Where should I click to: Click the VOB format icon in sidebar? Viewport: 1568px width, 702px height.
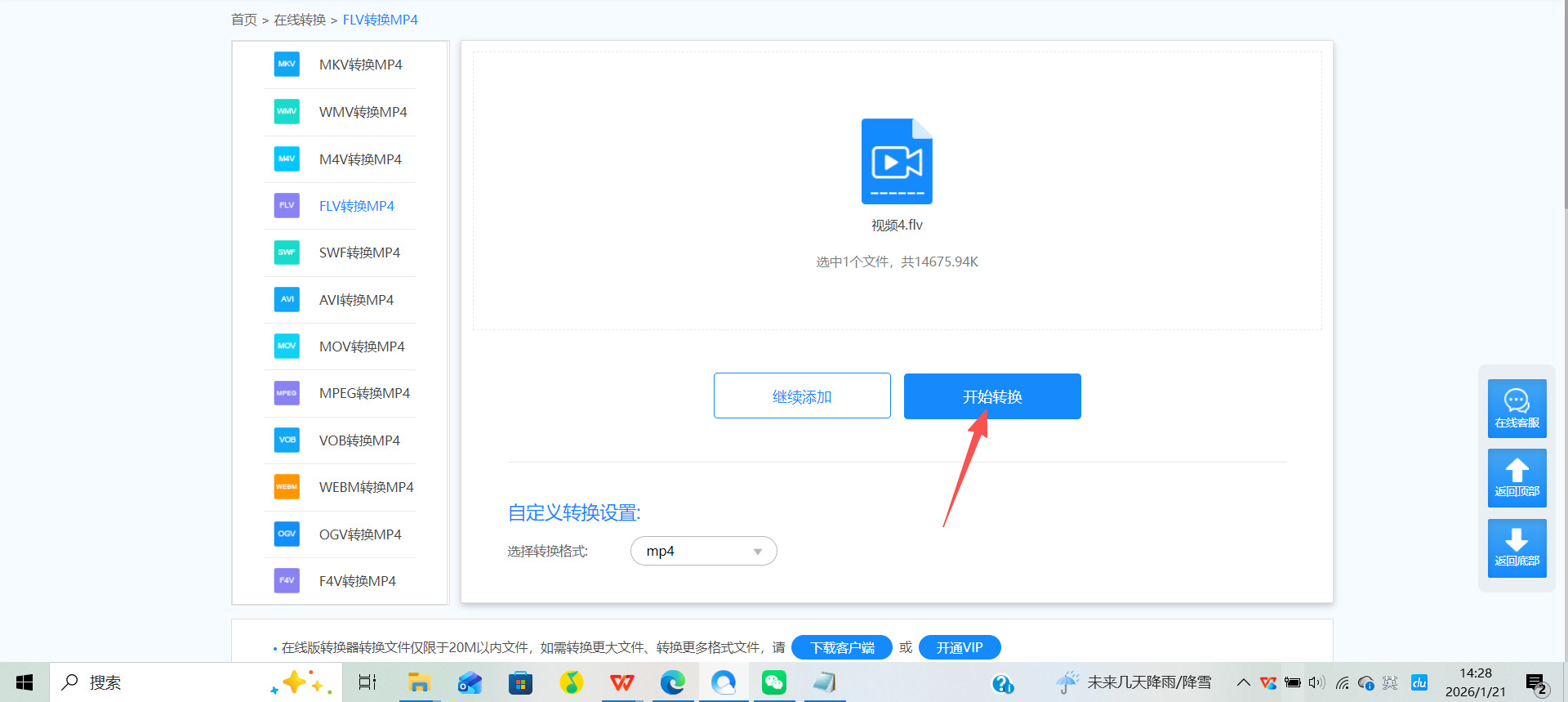[x=287, y=440]
